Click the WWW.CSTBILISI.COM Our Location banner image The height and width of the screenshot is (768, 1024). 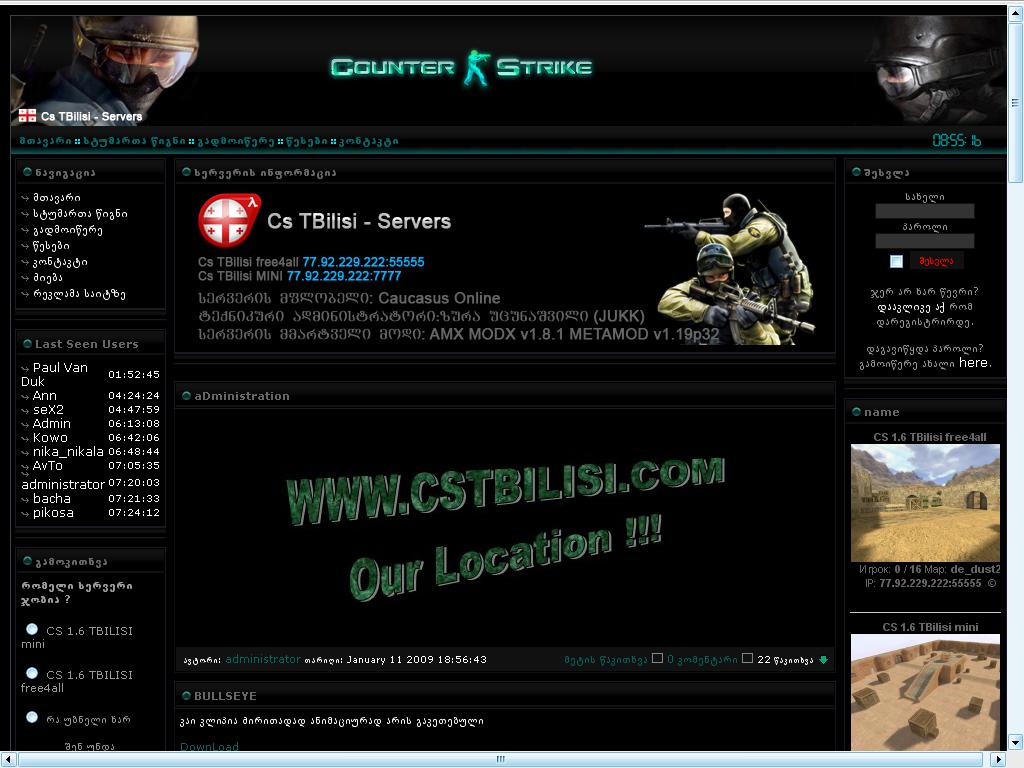[505, 528]
